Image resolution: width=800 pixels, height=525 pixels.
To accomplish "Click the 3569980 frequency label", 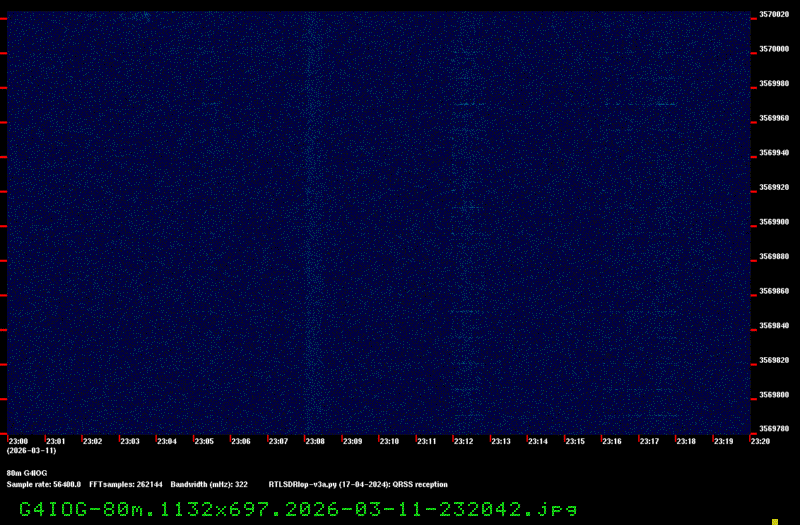I will coord(774,83).
